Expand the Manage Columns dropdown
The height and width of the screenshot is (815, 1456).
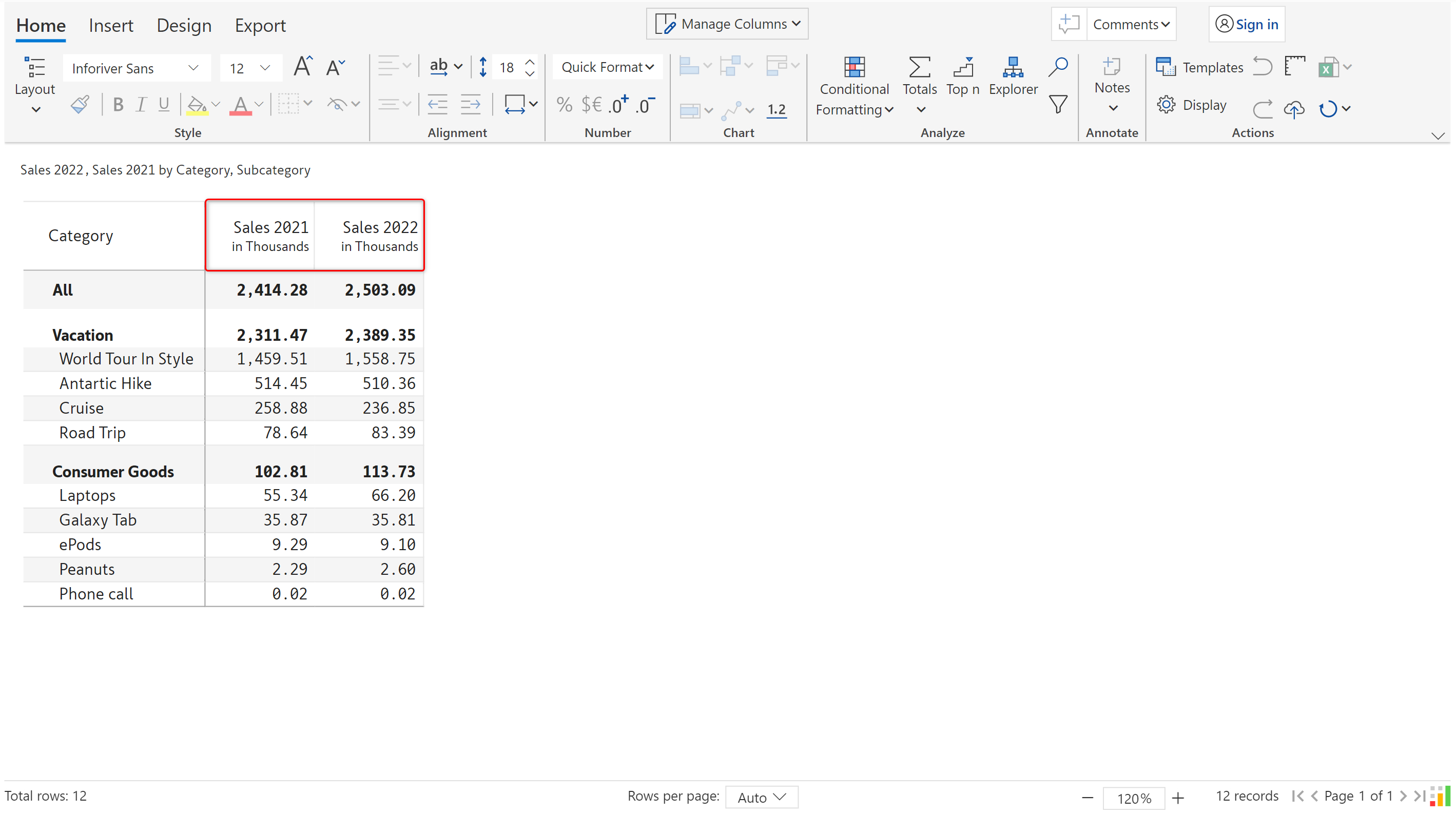click(x=727, y=24)
